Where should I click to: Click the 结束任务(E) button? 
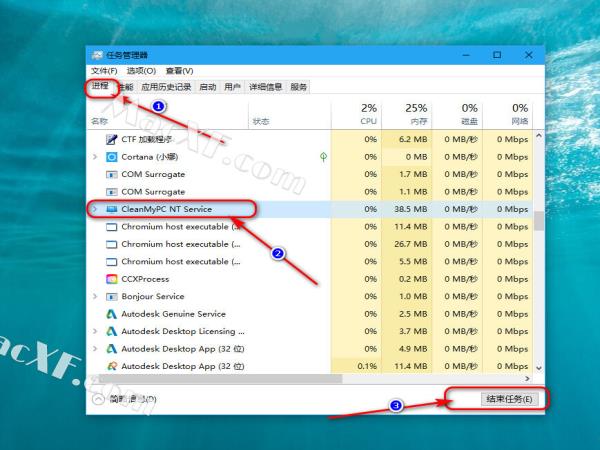(x=509, y=399)
